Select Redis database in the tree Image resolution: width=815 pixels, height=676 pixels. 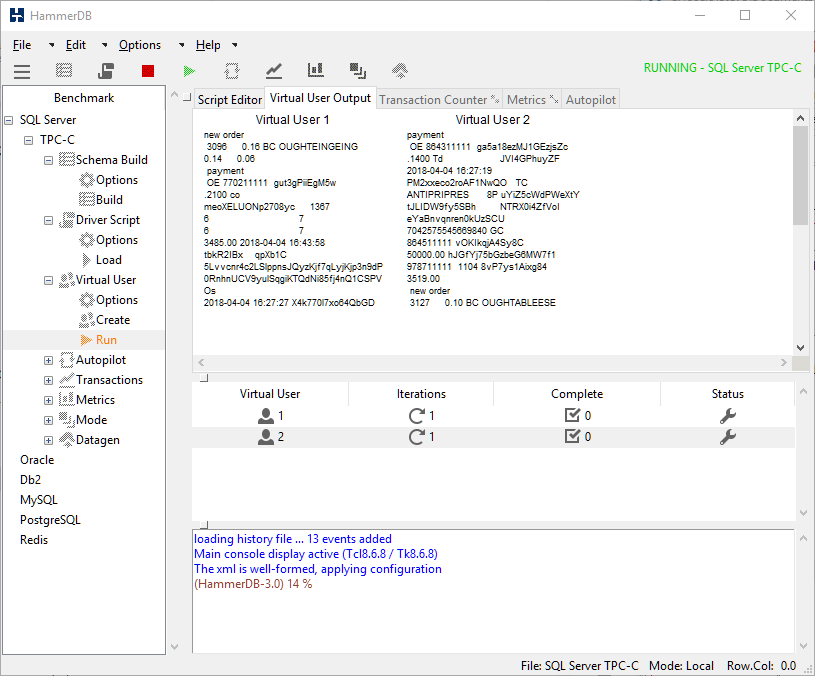(x=34, y=540)
